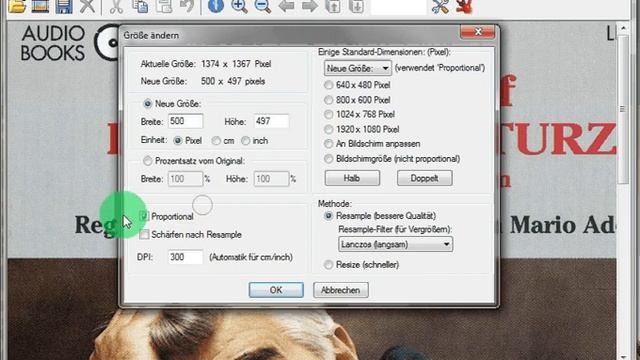The width and height of the screenshot is (640, 360).
Task: Cancel the dialog with Abbrechen
Action: [341, 290]
